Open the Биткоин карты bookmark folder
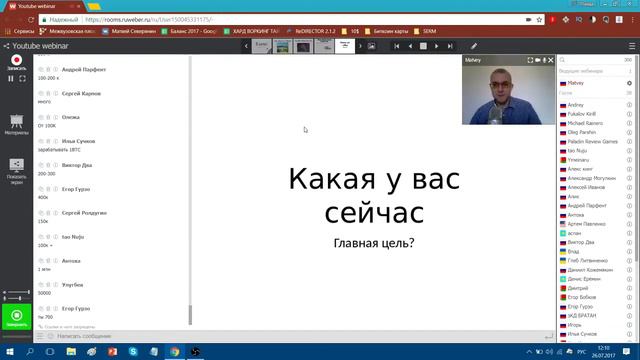This screenshot has width=640, height=360. tap(387, 31)
